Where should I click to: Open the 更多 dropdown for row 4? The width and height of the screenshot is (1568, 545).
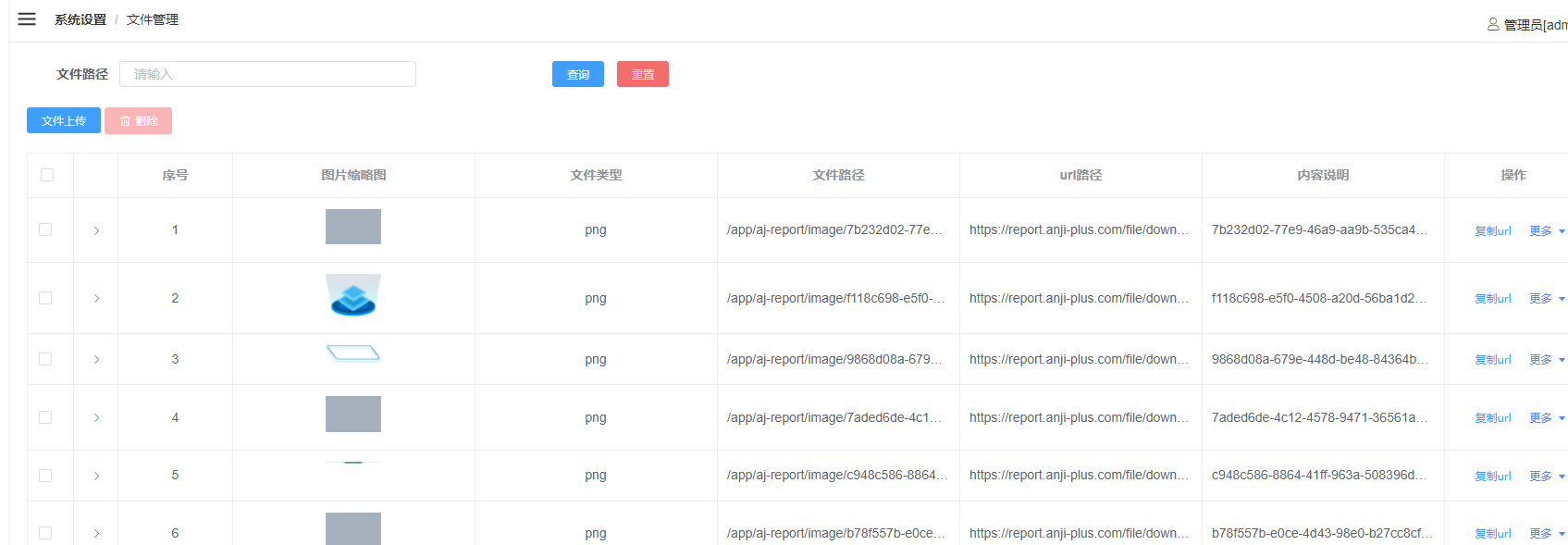1547,418
